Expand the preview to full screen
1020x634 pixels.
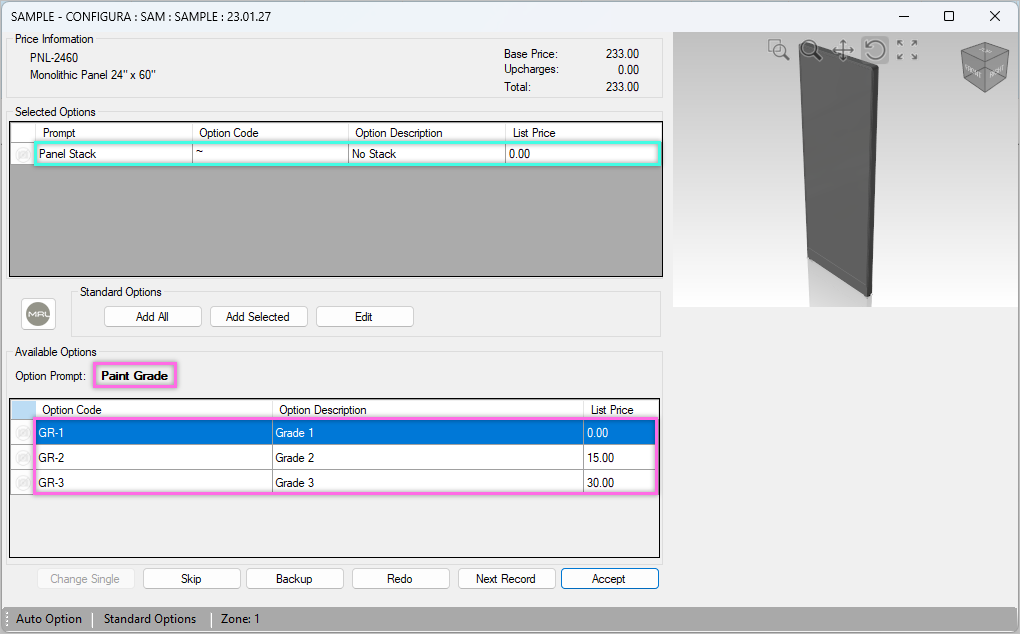pos(907,50)
